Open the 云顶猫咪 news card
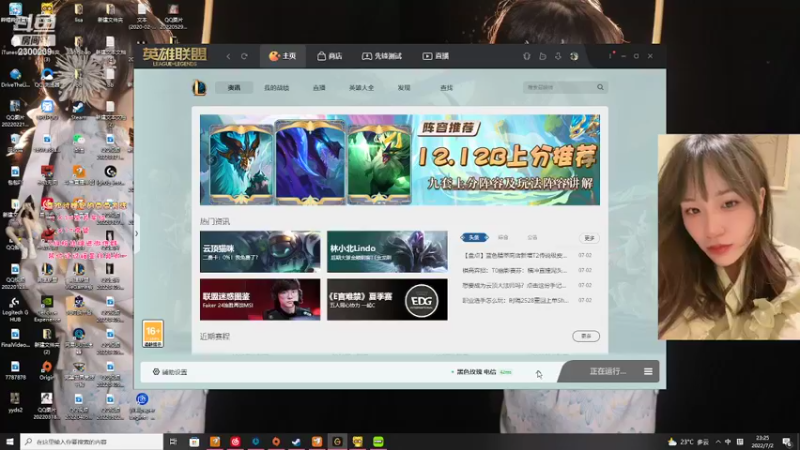800x450 pixels. click(x=260, y=252)
